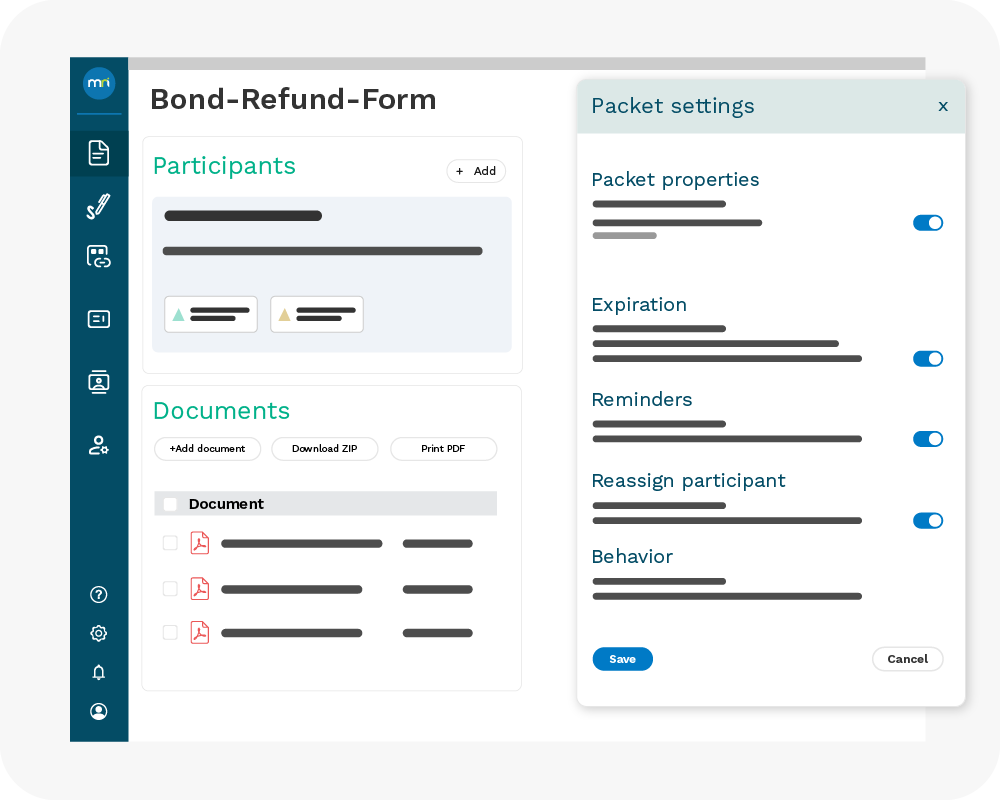View notifications bell icon
This screenshot has height=800, width=1000.
pos(98,672)
